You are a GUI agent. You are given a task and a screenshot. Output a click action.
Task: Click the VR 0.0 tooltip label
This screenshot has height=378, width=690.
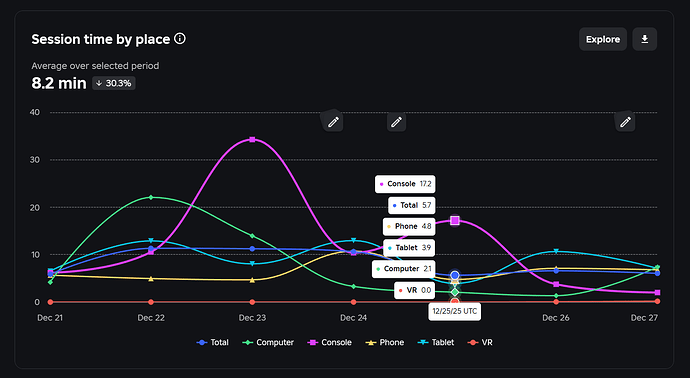[x=415, y=290]
